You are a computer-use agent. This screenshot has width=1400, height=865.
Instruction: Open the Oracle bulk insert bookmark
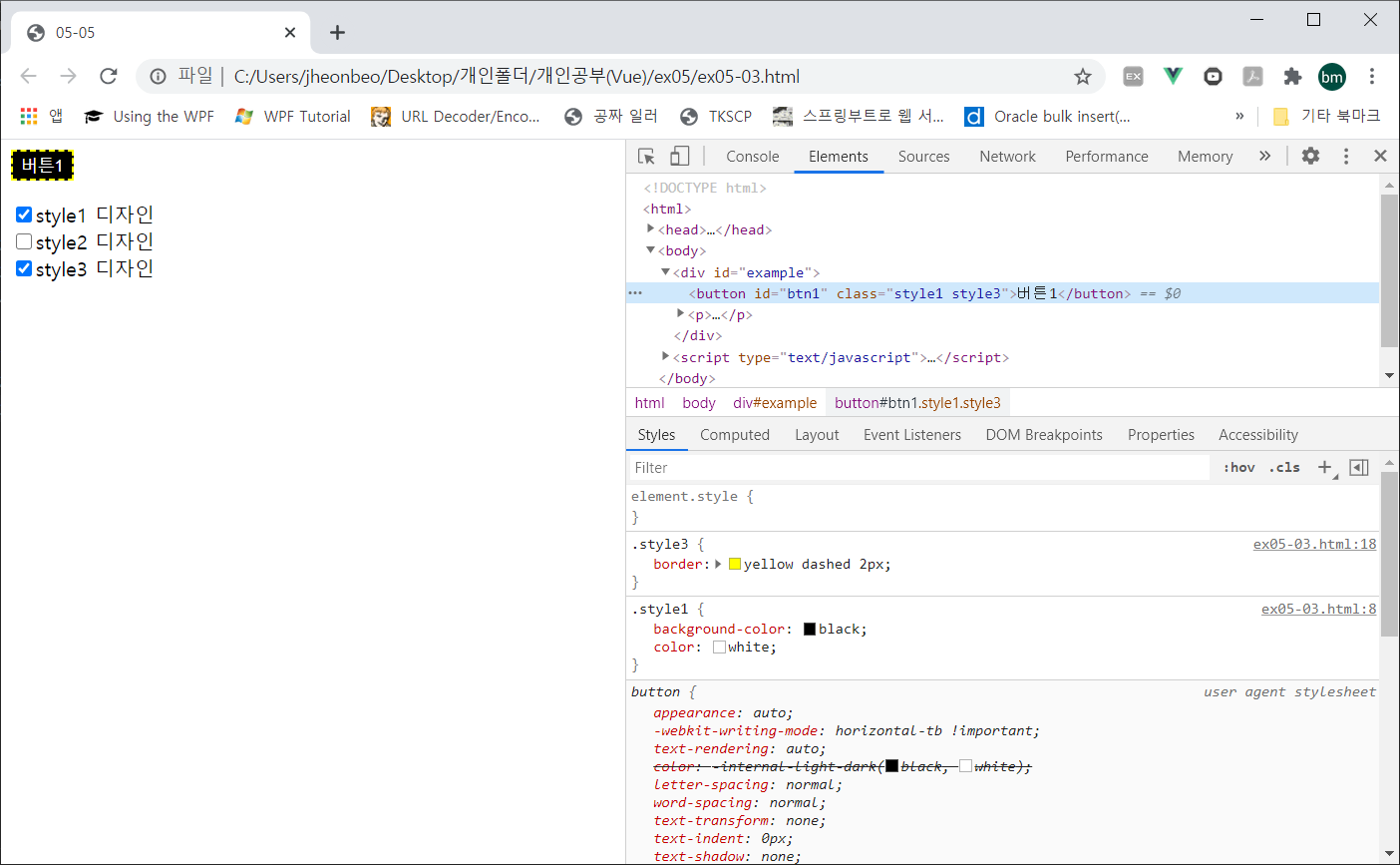pyautogui.click(x=1047, y=116)
